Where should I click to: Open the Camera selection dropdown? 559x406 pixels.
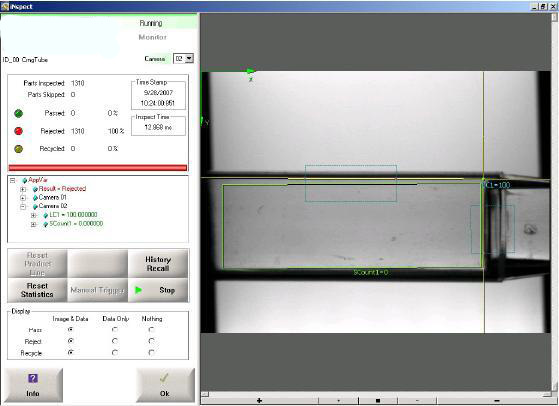[189, 58]
